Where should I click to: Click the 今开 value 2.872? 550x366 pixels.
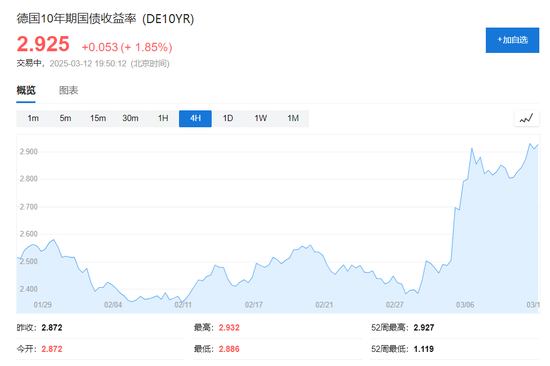click(52, 349)
